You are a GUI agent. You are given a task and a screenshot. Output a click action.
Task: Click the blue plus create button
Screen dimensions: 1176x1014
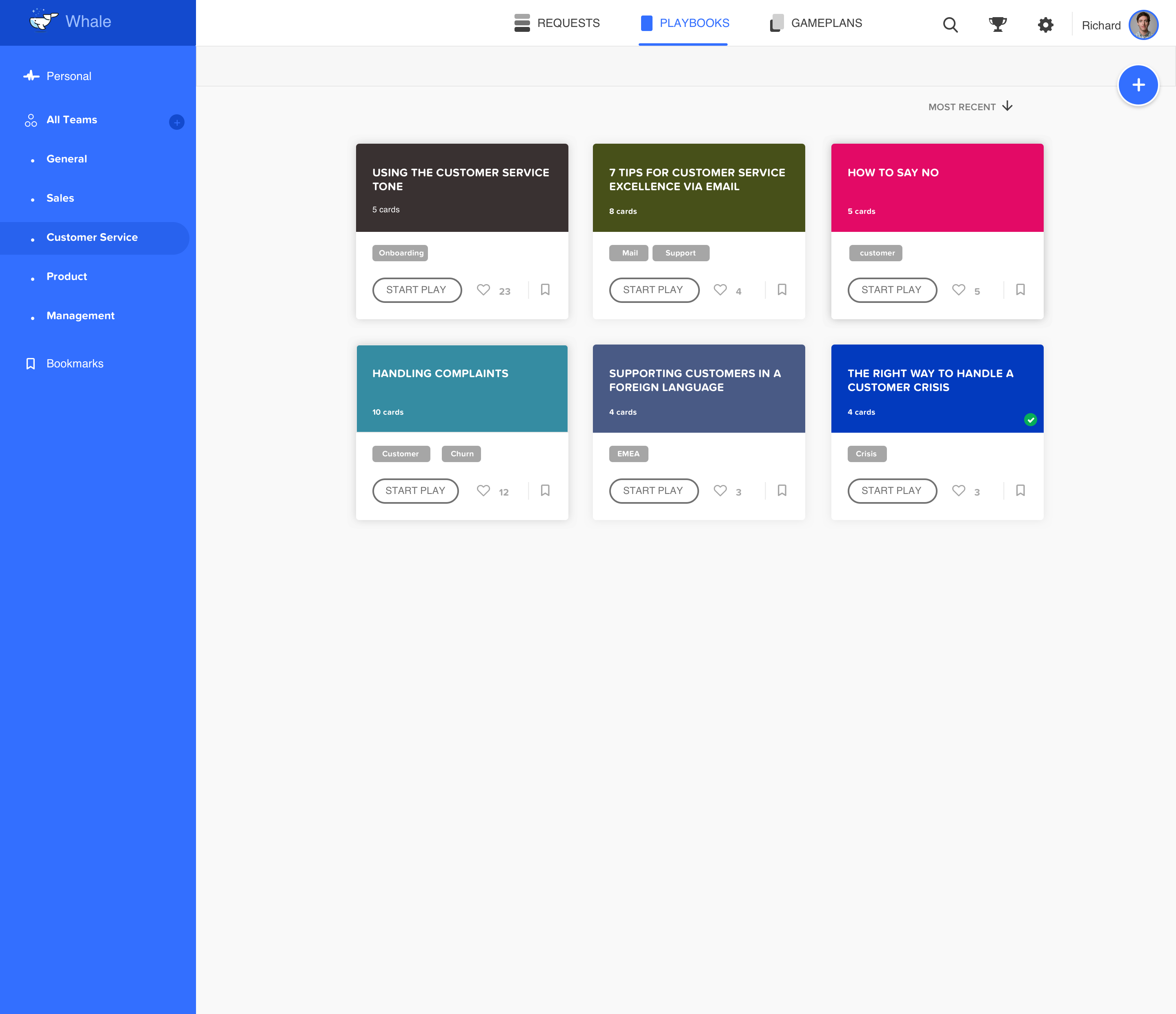tap(1138, 85)
